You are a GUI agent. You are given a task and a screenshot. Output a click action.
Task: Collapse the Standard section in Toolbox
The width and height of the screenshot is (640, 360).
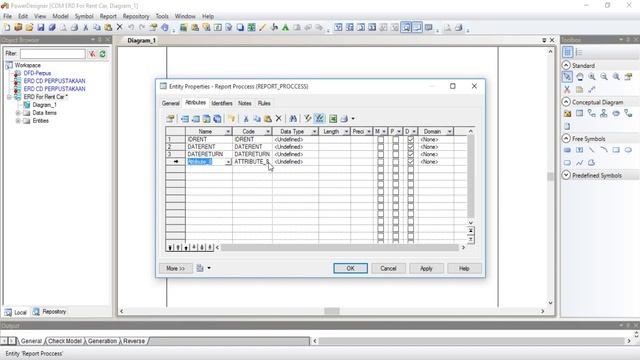pyautogui.click(x=566, y=65)
